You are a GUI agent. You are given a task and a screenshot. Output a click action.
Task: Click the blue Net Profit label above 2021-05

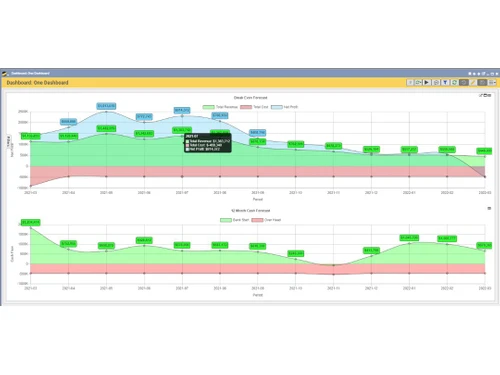pos(106,106)
